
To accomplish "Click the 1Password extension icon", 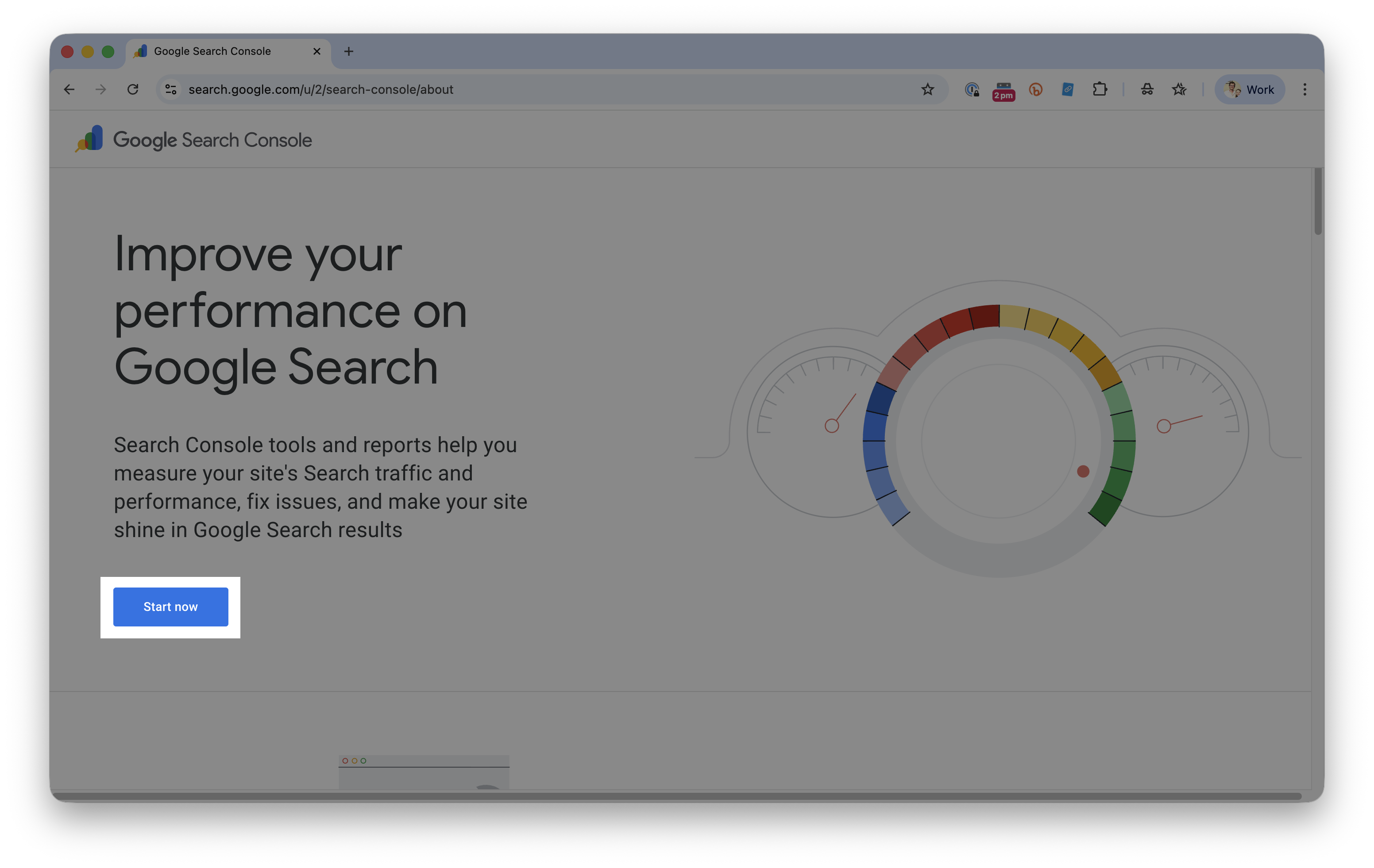I will point(972,89).
